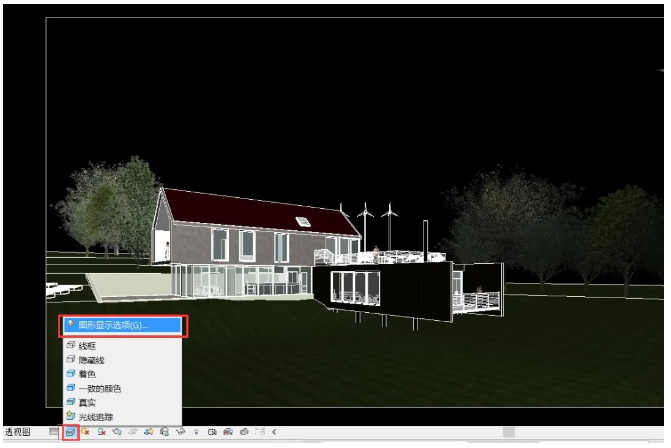Select 着色 visual style
671x448 pixels.
tap(123, 374)
